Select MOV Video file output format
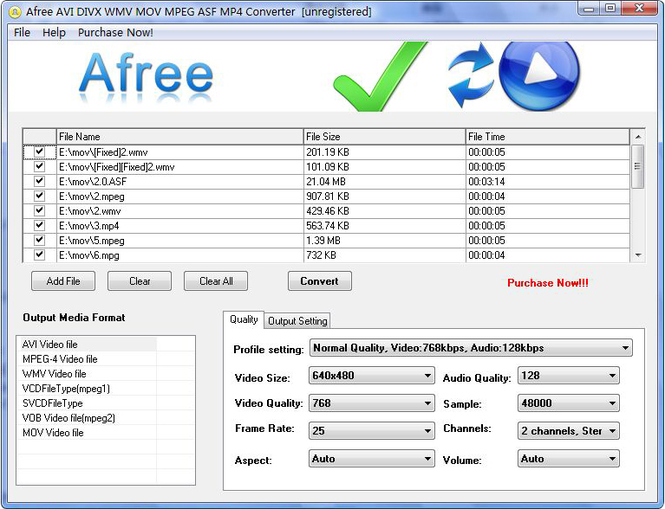665x509 pixels. [87, 433]
